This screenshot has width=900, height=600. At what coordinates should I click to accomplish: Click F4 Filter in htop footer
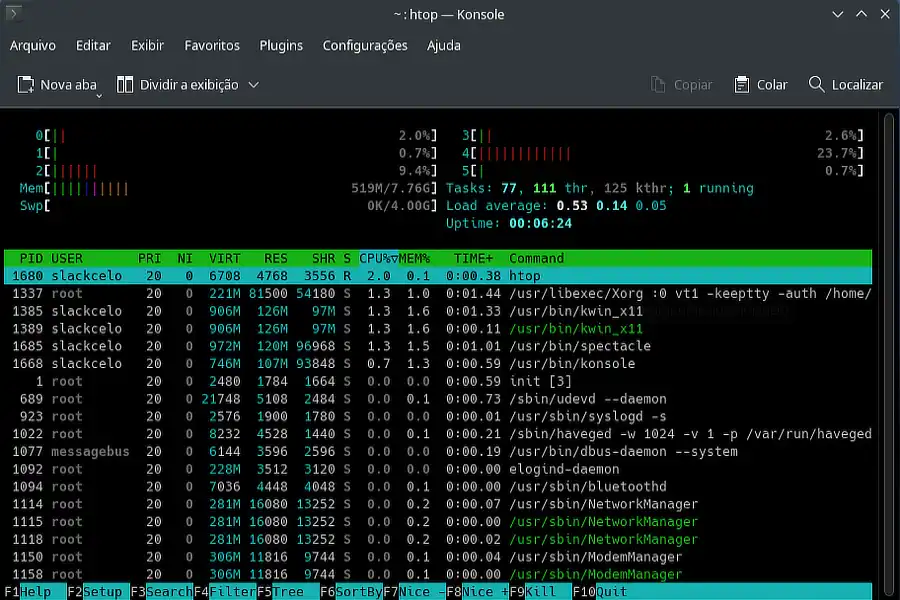click(224, 591)
